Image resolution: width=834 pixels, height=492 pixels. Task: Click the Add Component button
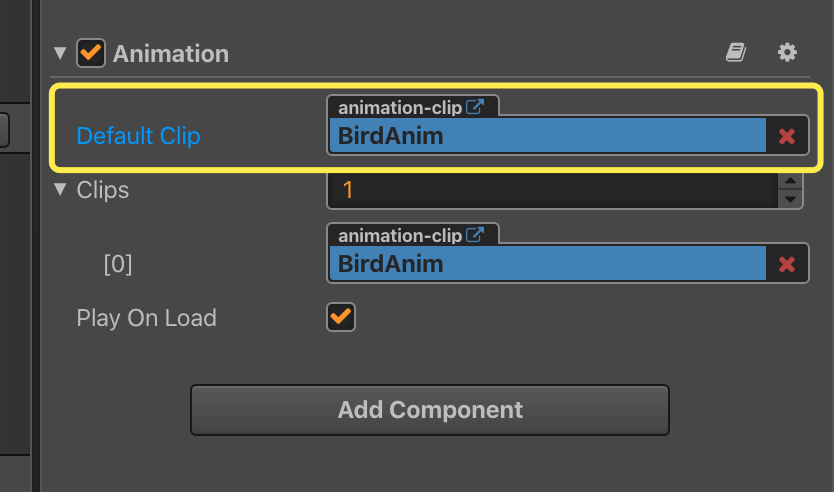point(430,410)
